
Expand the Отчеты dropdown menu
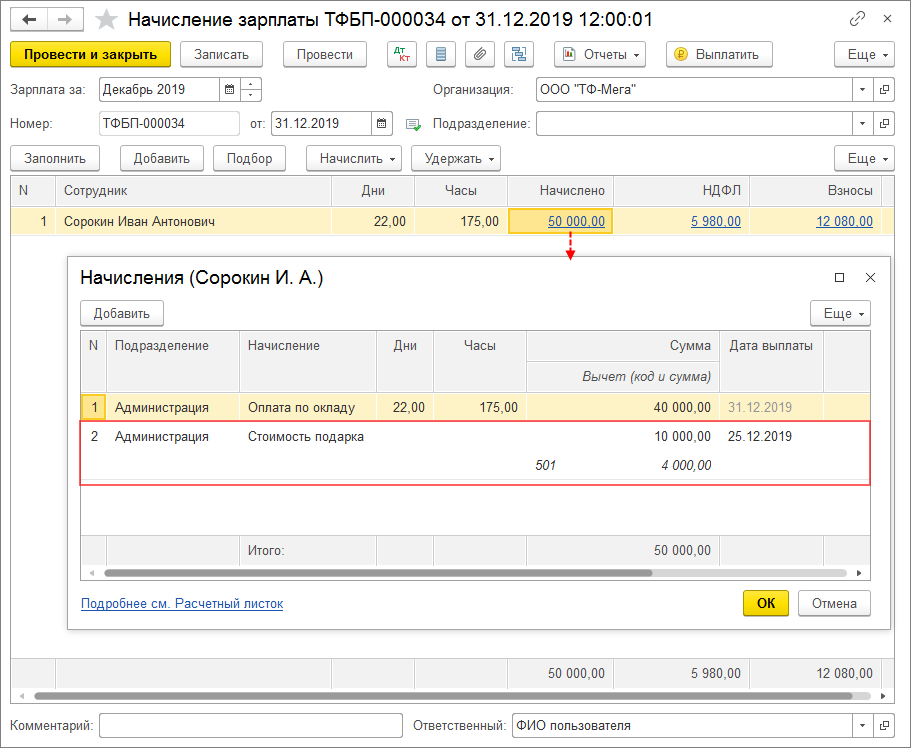click(600, 54)
